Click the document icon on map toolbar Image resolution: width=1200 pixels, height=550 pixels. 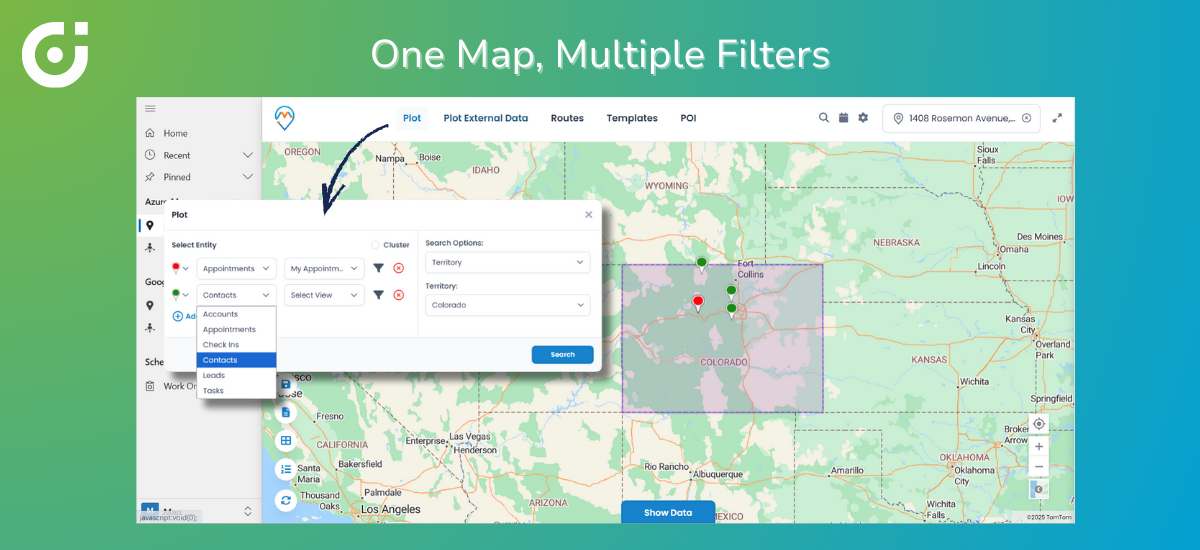pyautogui.click(x=286, y=412)
